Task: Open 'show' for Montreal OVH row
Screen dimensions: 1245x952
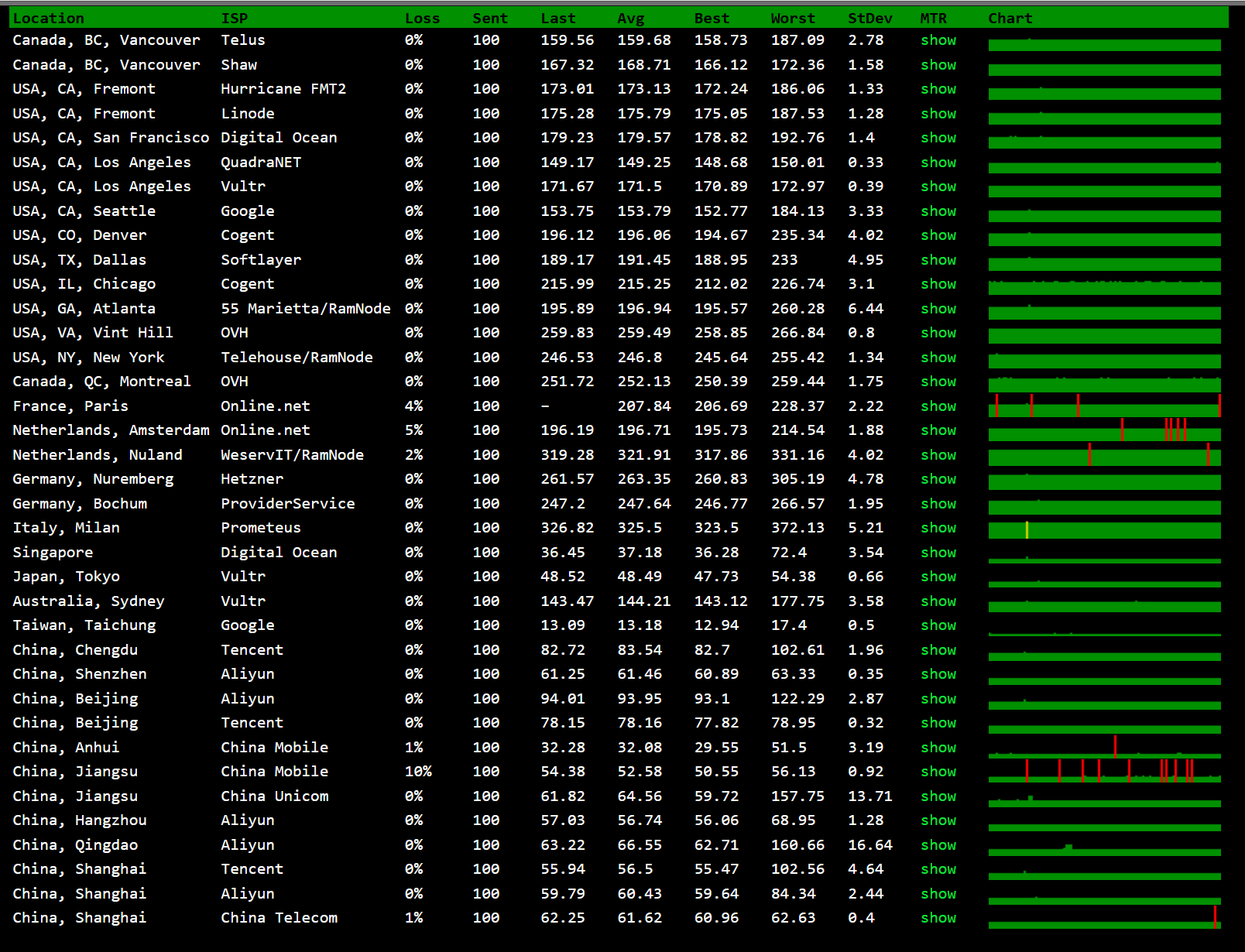Action: tap(938, 382)
